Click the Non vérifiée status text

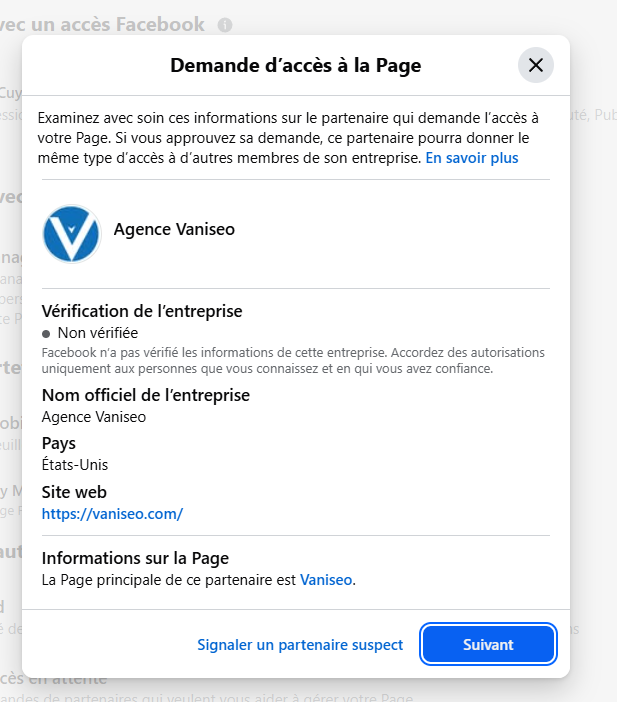98,333
